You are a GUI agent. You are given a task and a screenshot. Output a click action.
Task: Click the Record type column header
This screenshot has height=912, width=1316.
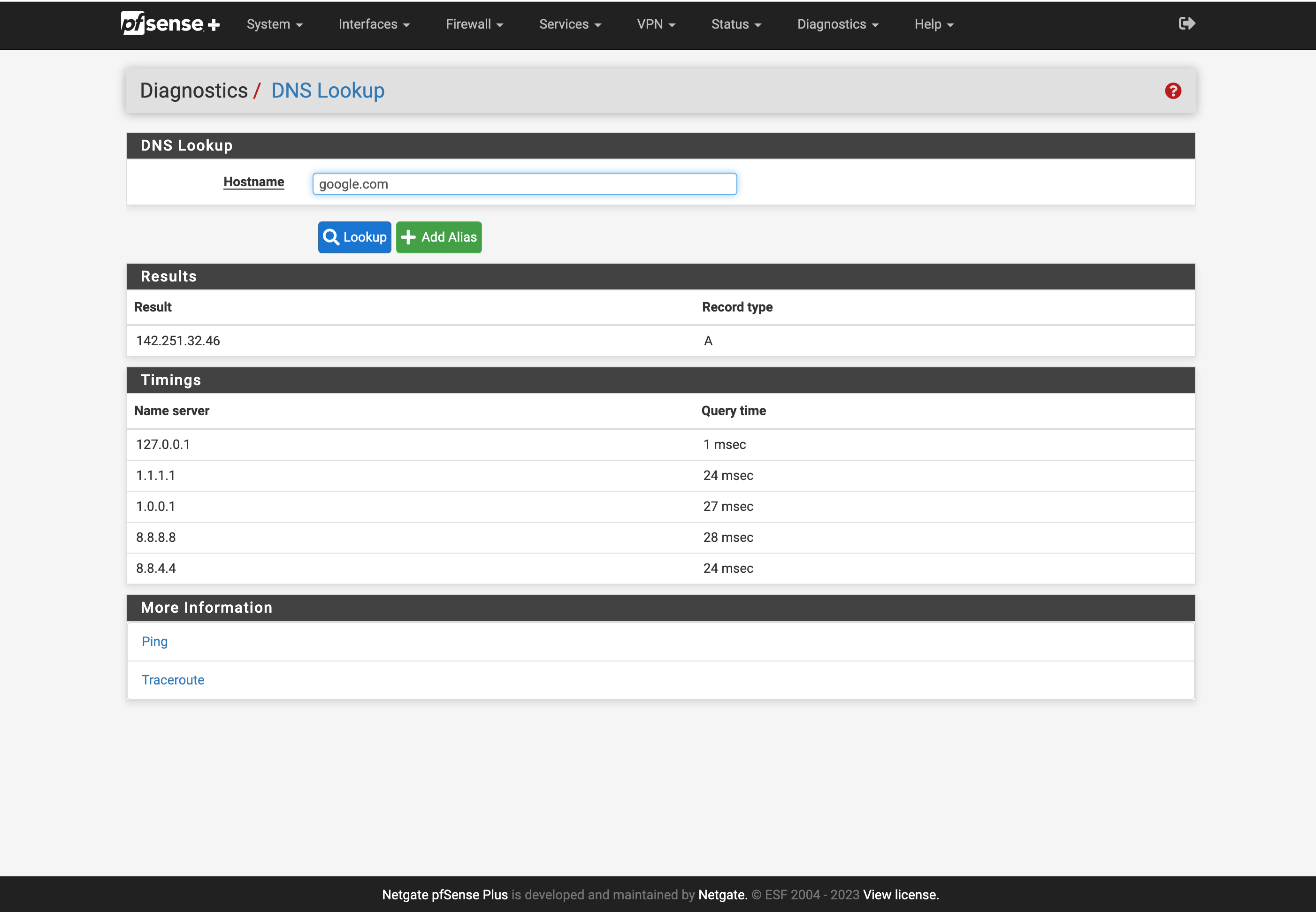click(737, 307)
